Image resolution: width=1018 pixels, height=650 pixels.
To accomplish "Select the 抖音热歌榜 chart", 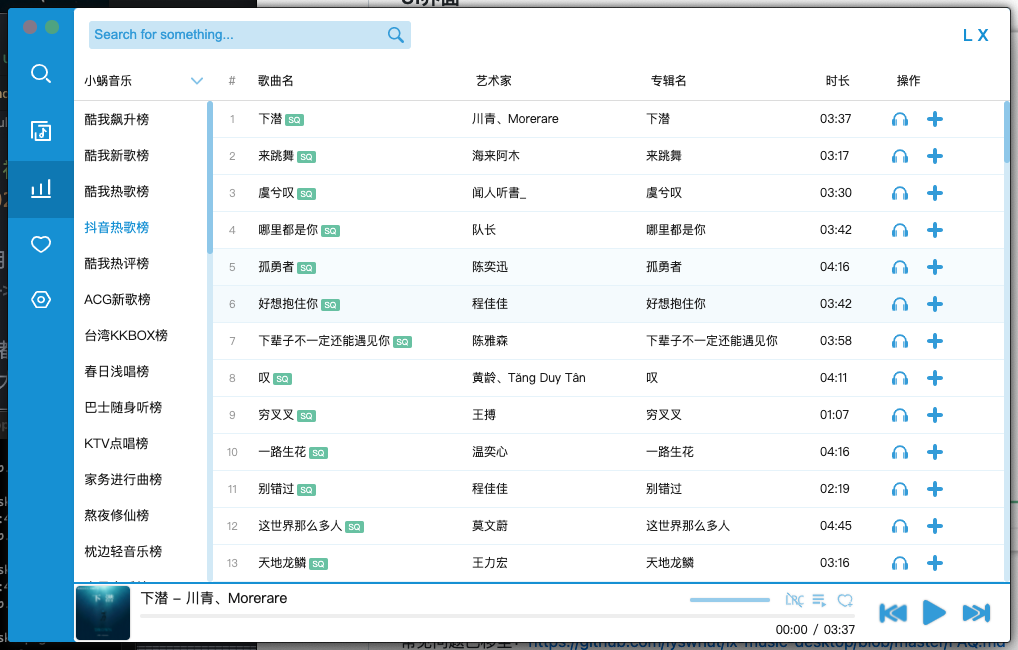I will tap(117, 227).
